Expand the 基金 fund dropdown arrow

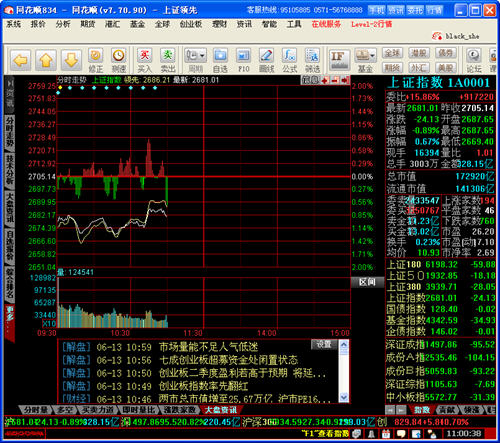tap(373, 55)
